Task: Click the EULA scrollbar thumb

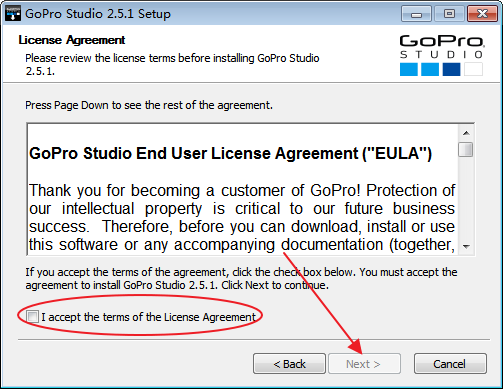Action: click(466, 149)
